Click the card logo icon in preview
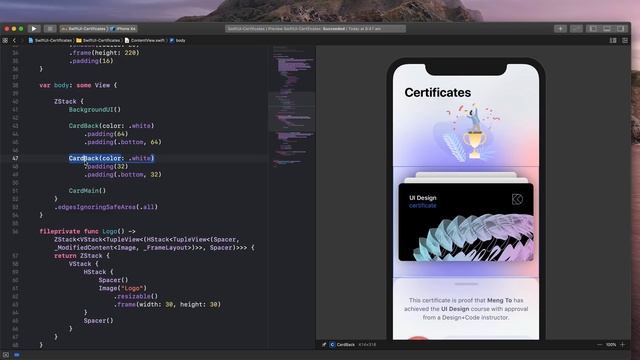 (x=517, y=199)
